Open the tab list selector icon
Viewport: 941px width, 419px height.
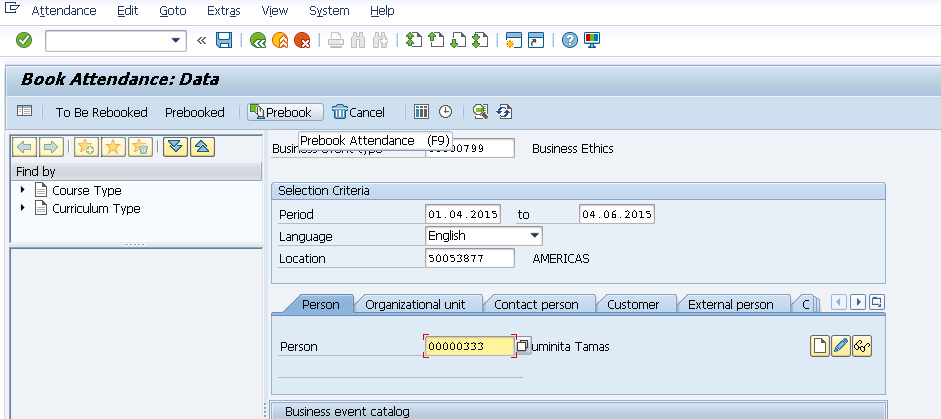(x=877, y=302)
